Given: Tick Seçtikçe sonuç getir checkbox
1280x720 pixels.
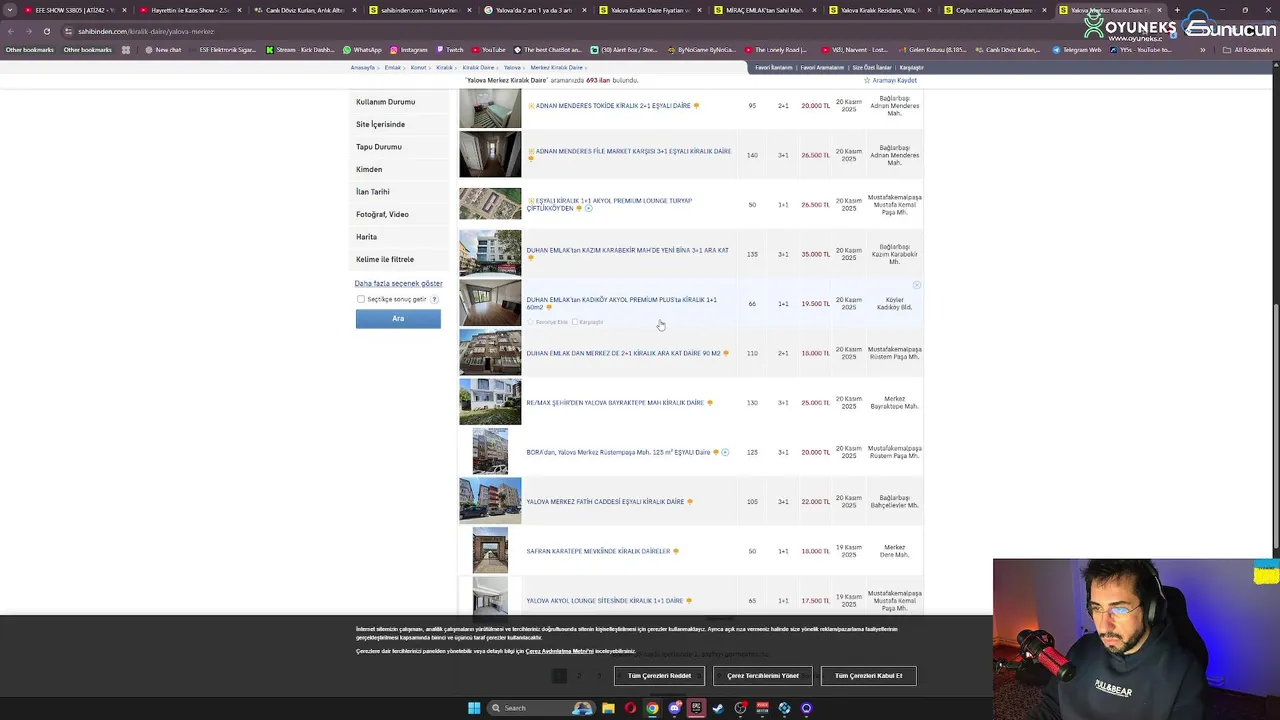Looking at the screenshot, I should click(361, 299).
